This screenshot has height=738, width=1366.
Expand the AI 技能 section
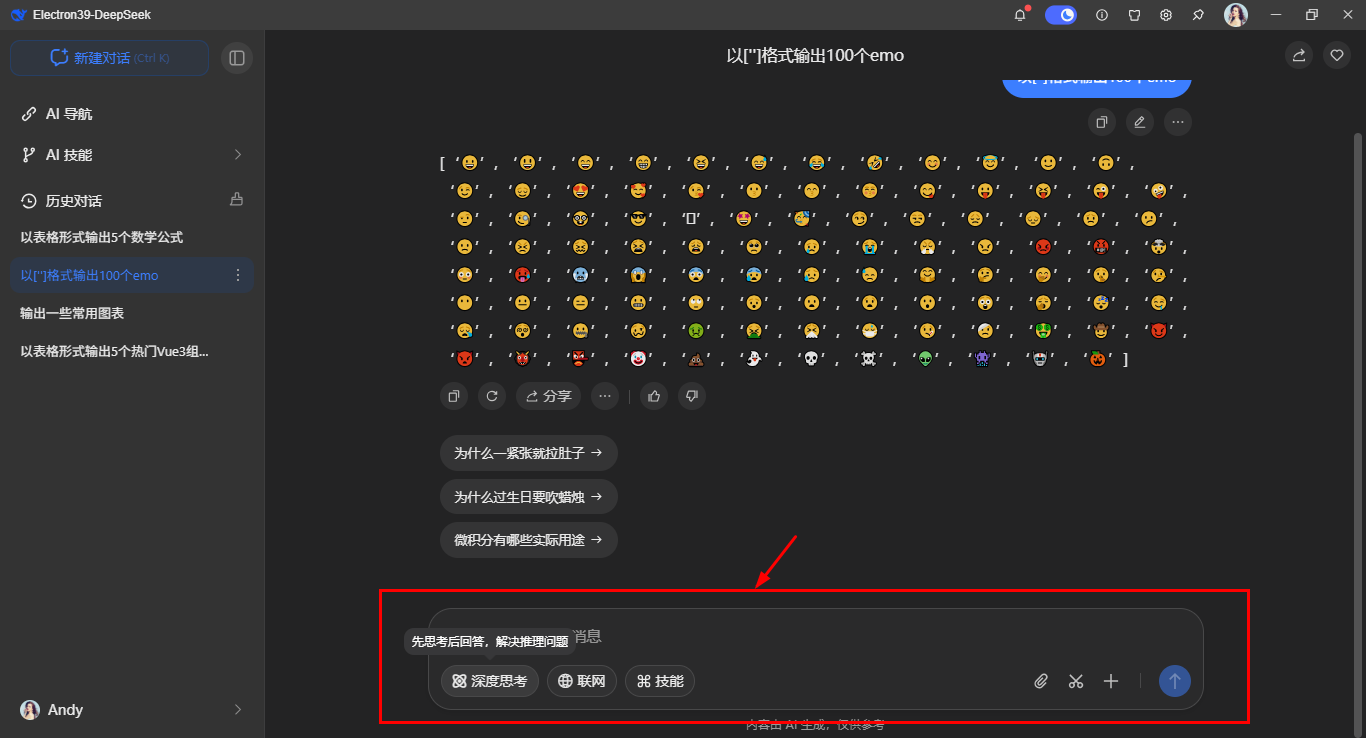click(x=237, y=155)
